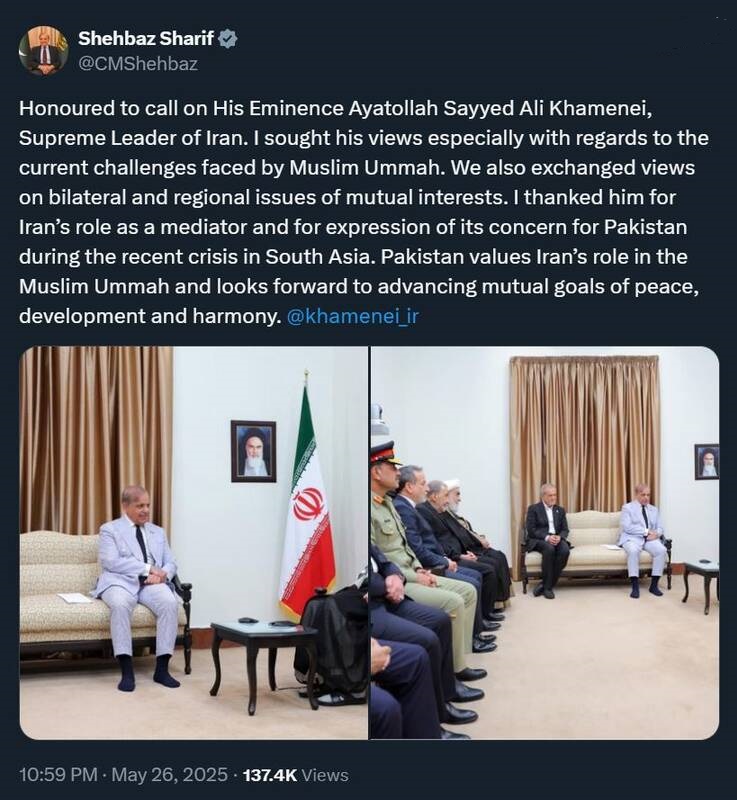Open the Shehbaz Sharif display name
This screenshot has width=737, height=800.
(x=146, y=38)
